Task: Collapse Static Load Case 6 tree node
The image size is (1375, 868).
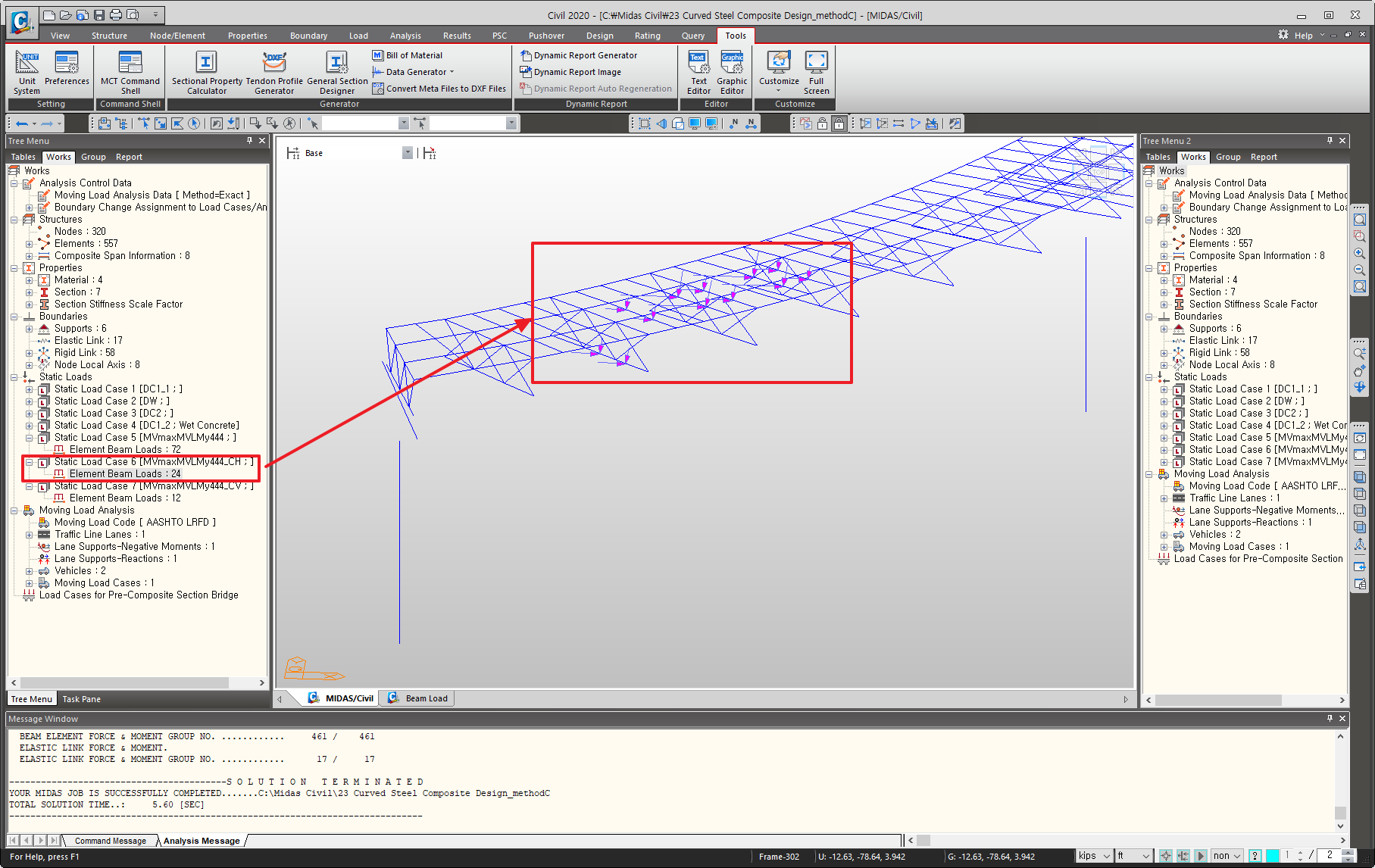Action: [x=30, y=462]
